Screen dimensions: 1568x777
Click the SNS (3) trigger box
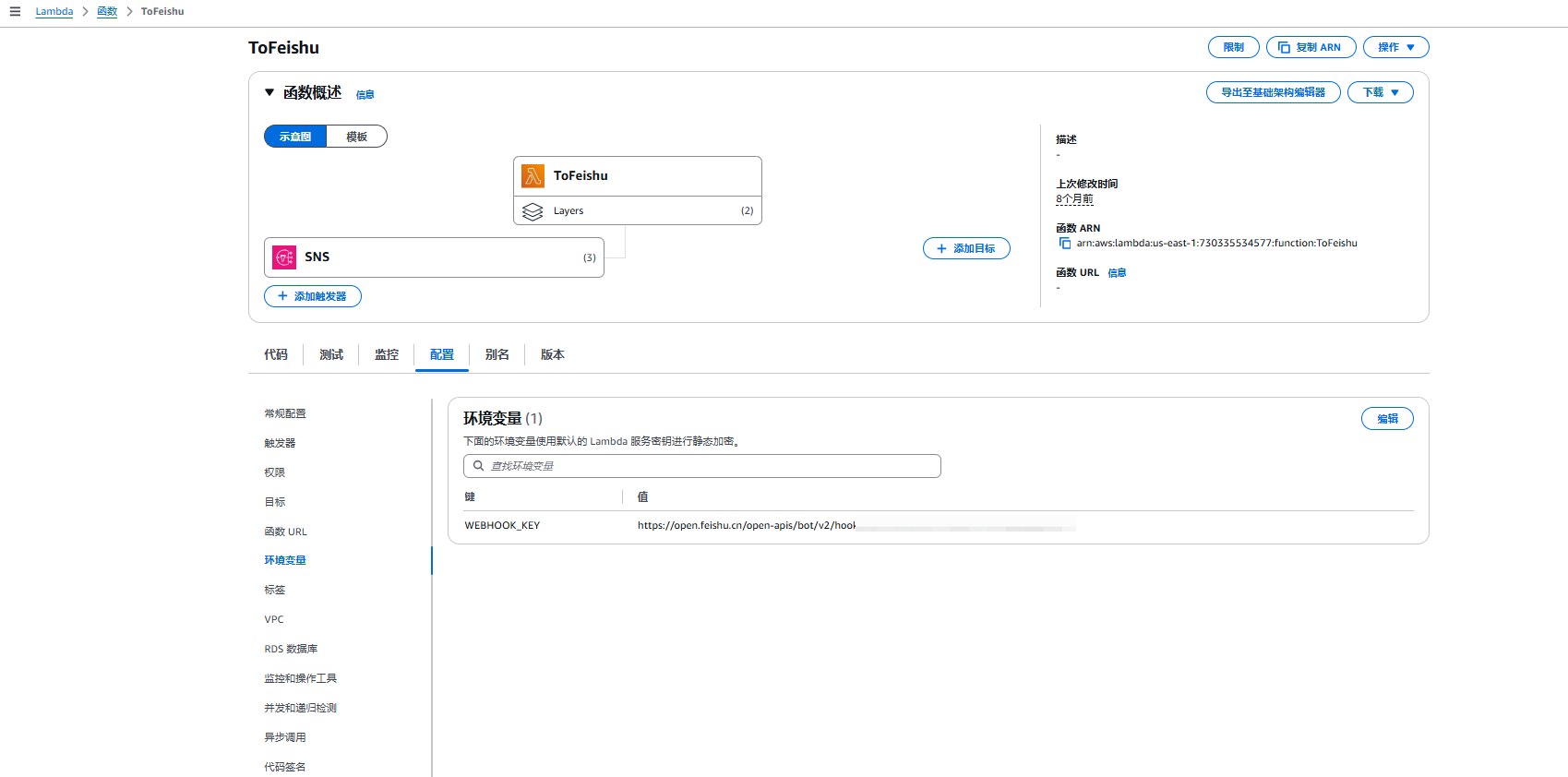[434, 257]
